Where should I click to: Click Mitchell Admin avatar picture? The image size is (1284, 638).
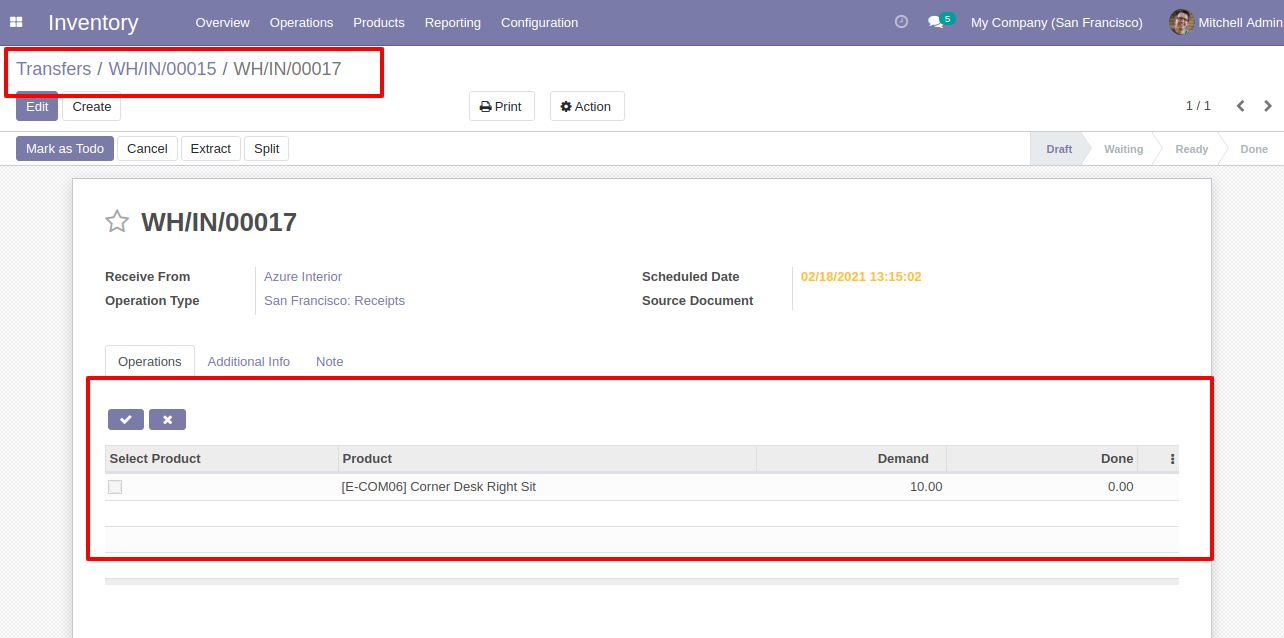coord(1181,22)
